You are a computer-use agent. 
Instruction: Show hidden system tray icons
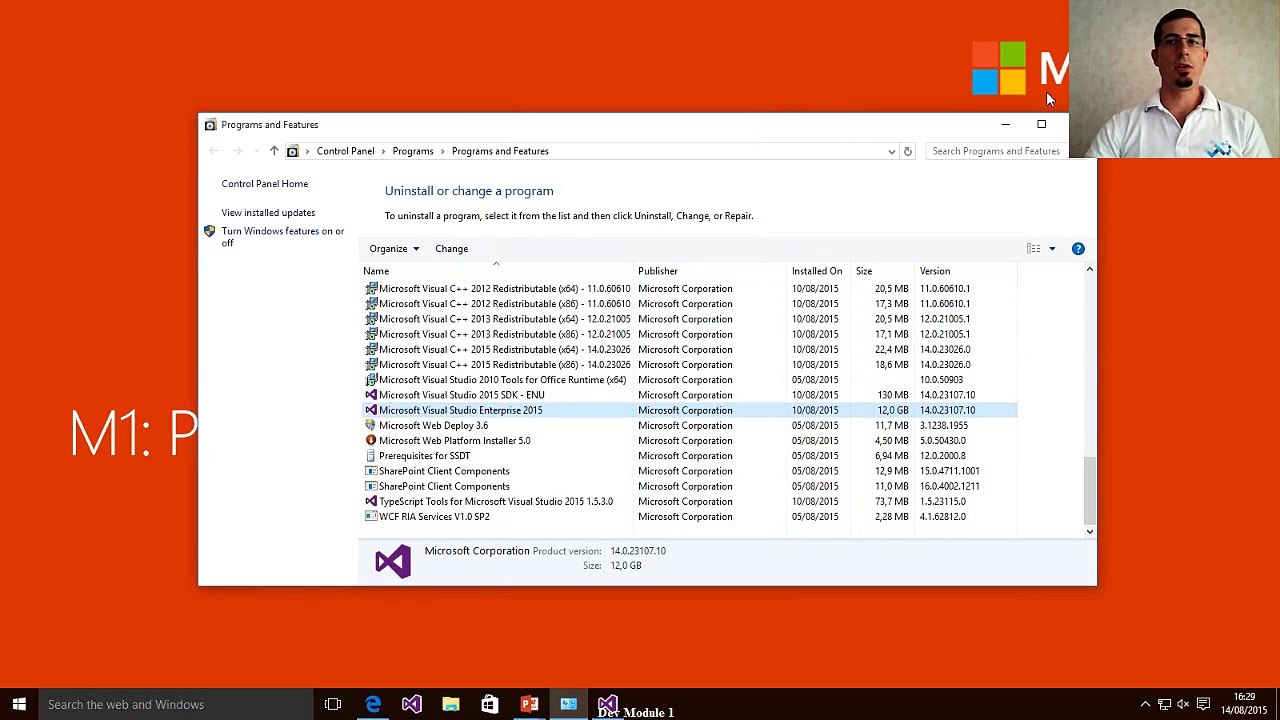1145,704
